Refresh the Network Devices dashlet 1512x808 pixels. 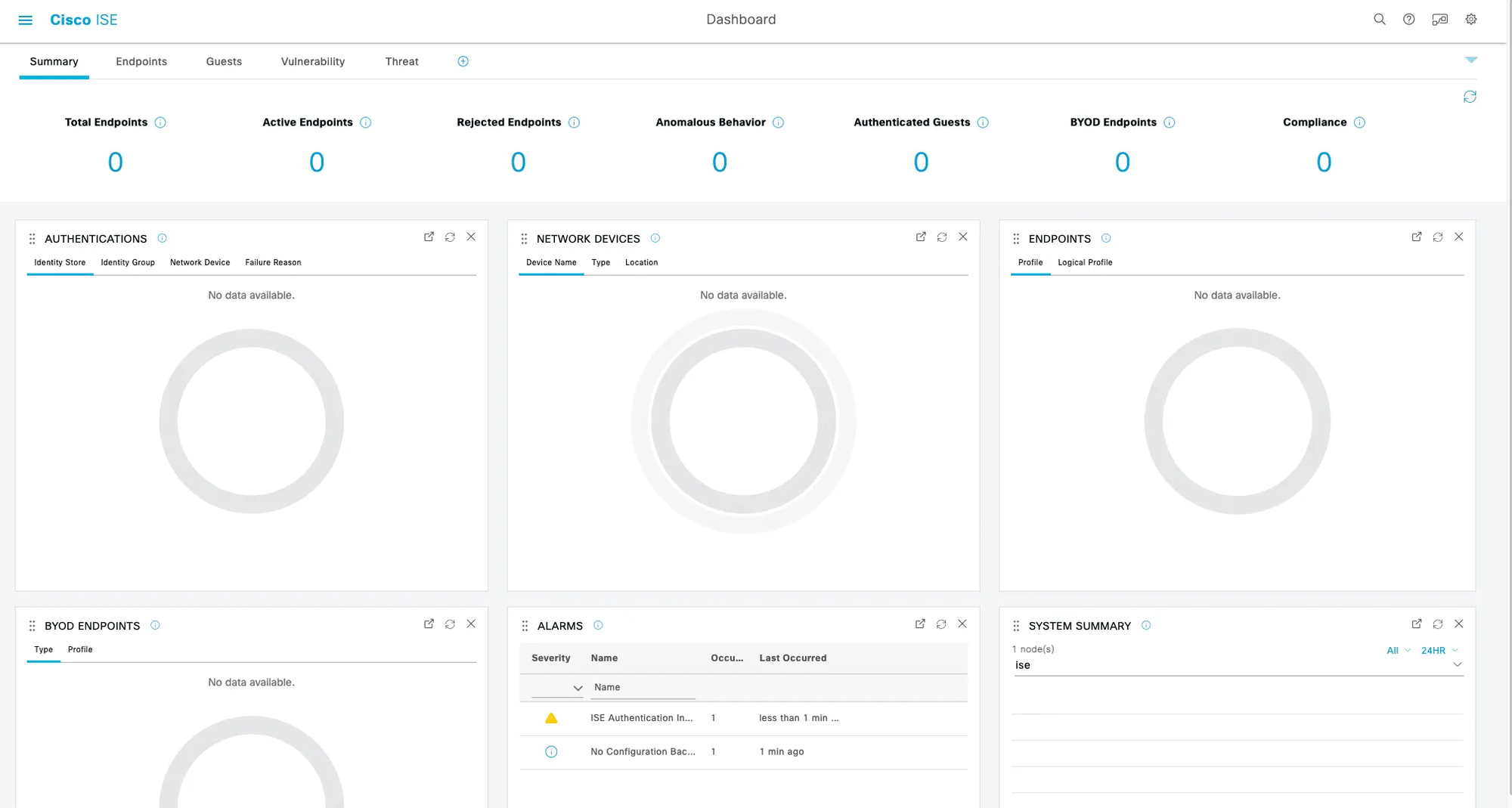click(941, 237)
